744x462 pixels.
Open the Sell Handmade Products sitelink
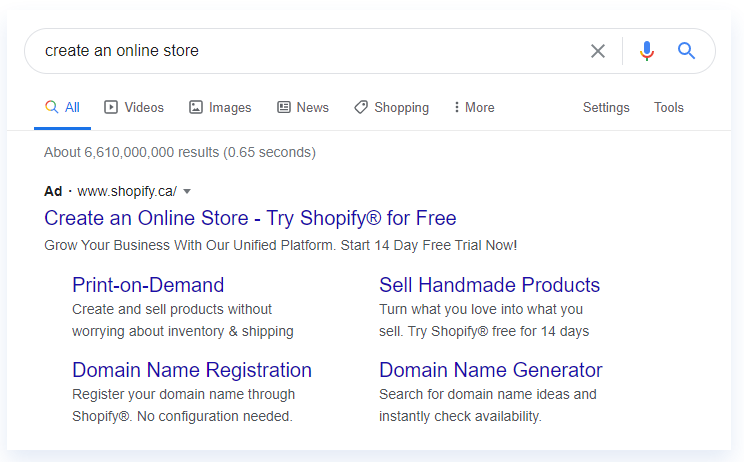point(489,285)
